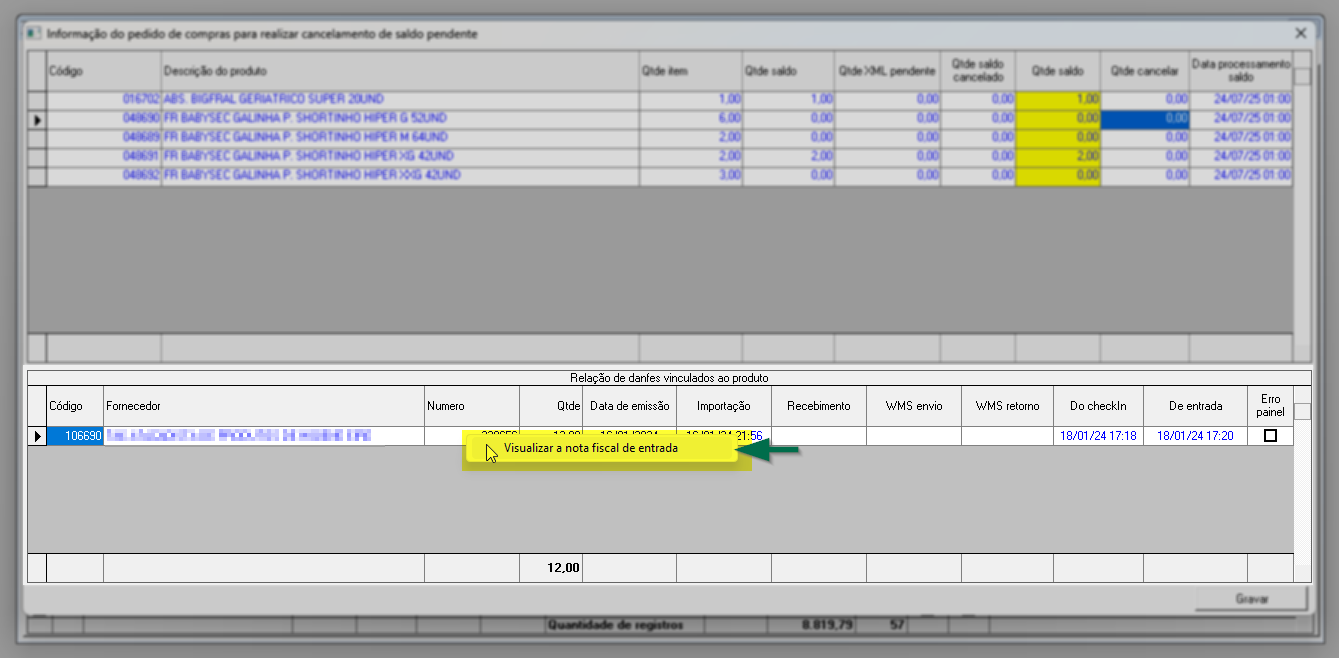Viewport: 1339px width, 658px height.
Task: Click the entrada date 18/01/24 17:20
Action: pos(1196,436)
